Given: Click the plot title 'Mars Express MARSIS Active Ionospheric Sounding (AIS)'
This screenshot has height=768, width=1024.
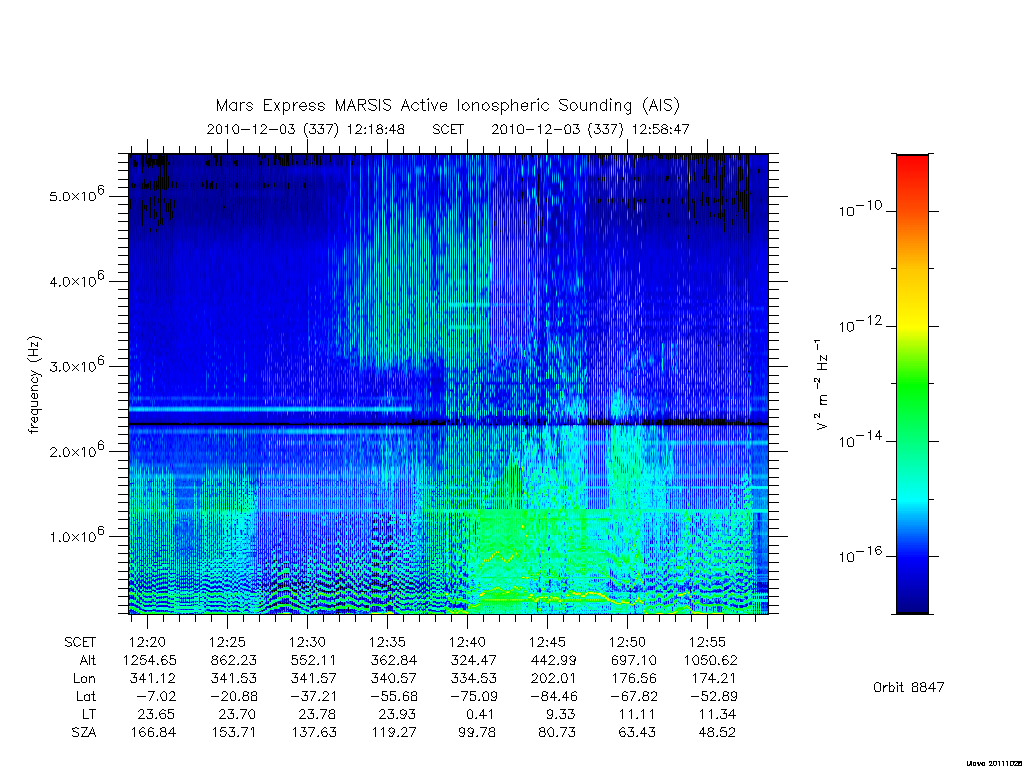Looking at the screenshot, I should click(447, 106).
